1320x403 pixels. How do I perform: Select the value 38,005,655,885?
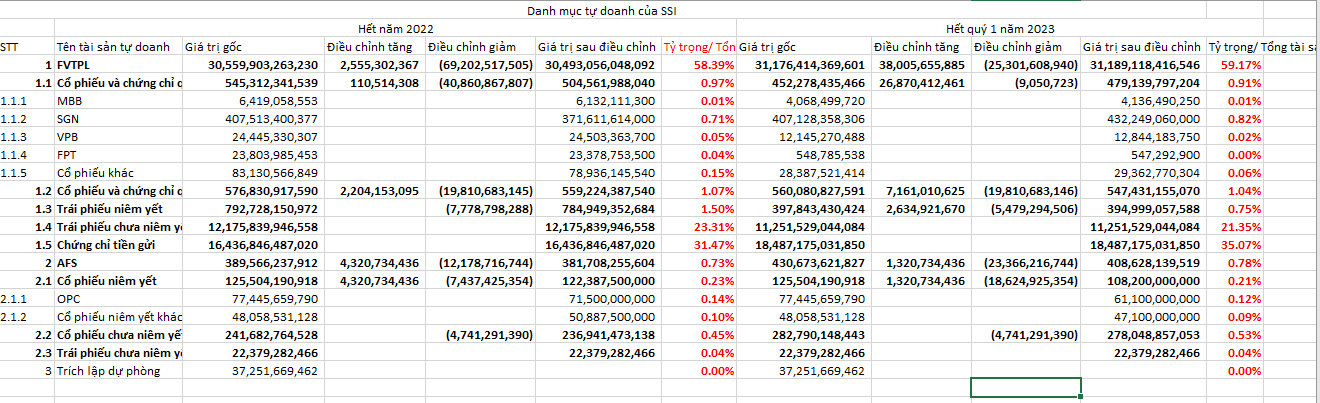click(920, 65)
